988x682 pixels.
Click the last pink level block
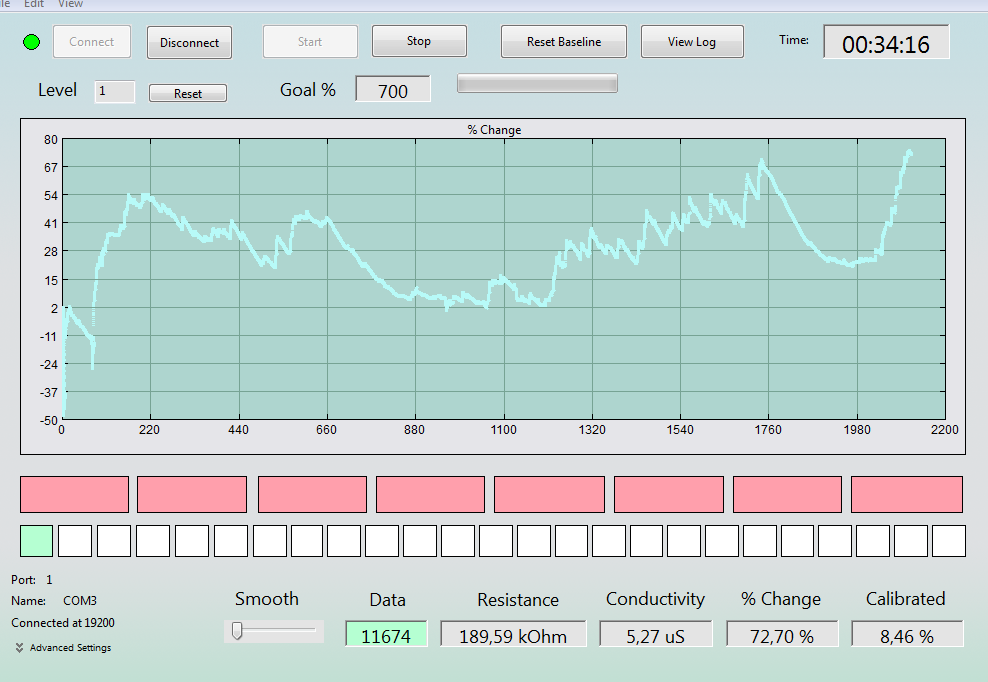pos(907,494)
